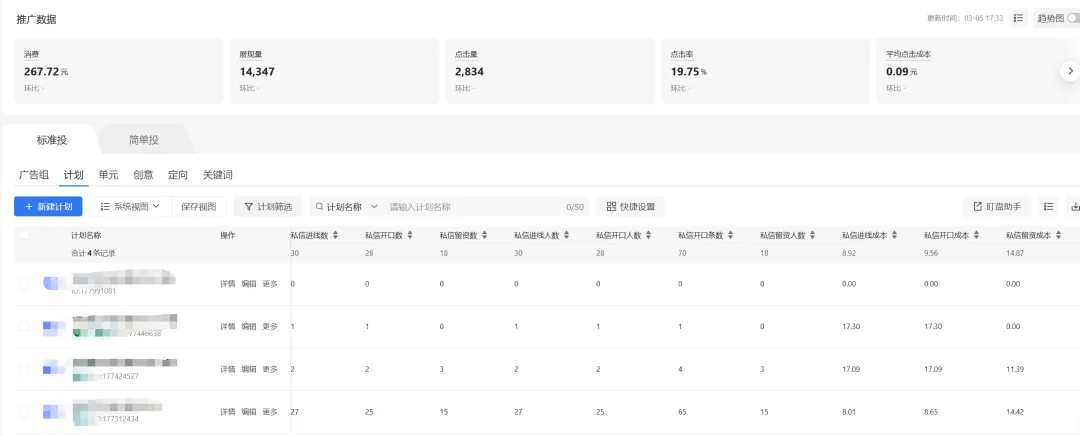Viewport: 1080px width, 436px height.
Task: Go to the 创意 tab
Action: (x=143, y=175)
